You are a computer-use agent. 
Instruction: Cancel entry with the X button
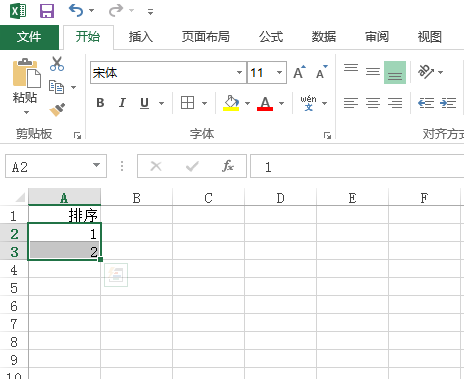click(156, 166)
